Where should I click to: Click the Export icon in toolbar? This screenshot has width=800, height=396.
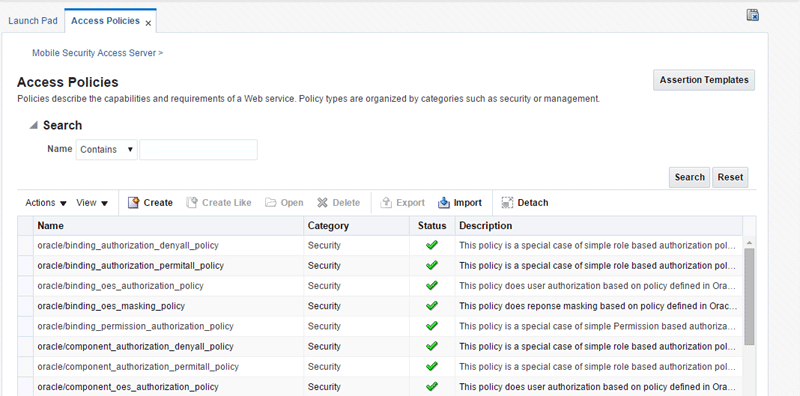click(386, 203)
